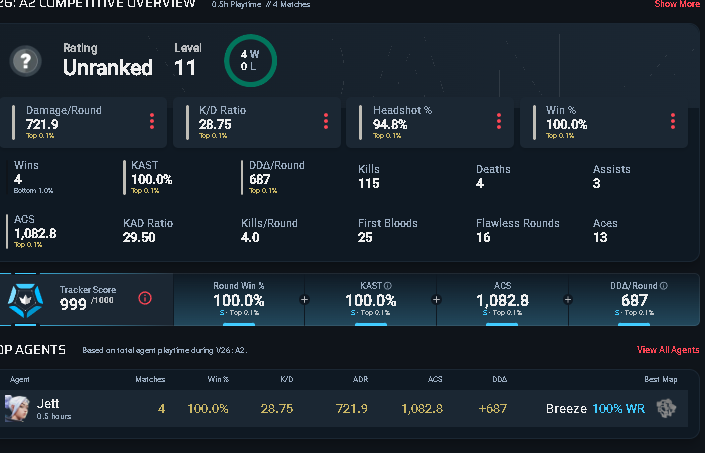The width and height of the screenshot is (705, 453).
Task: Click the Unranked rating text
Action: pos(107,67)
